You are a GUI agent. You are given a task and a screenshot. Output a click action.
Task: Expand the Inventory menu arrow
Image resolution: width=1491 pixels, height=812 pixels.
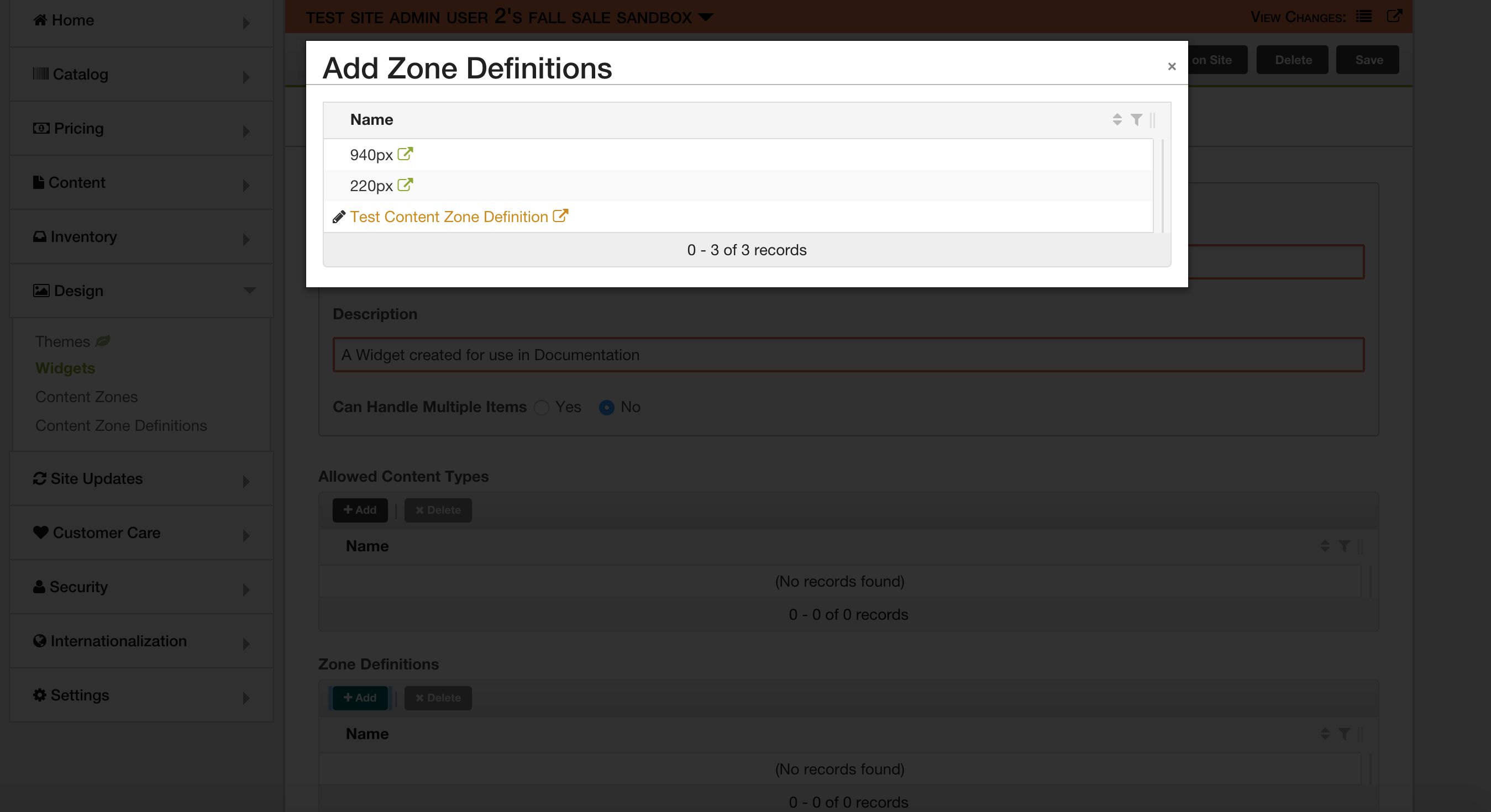pos(246,239)
